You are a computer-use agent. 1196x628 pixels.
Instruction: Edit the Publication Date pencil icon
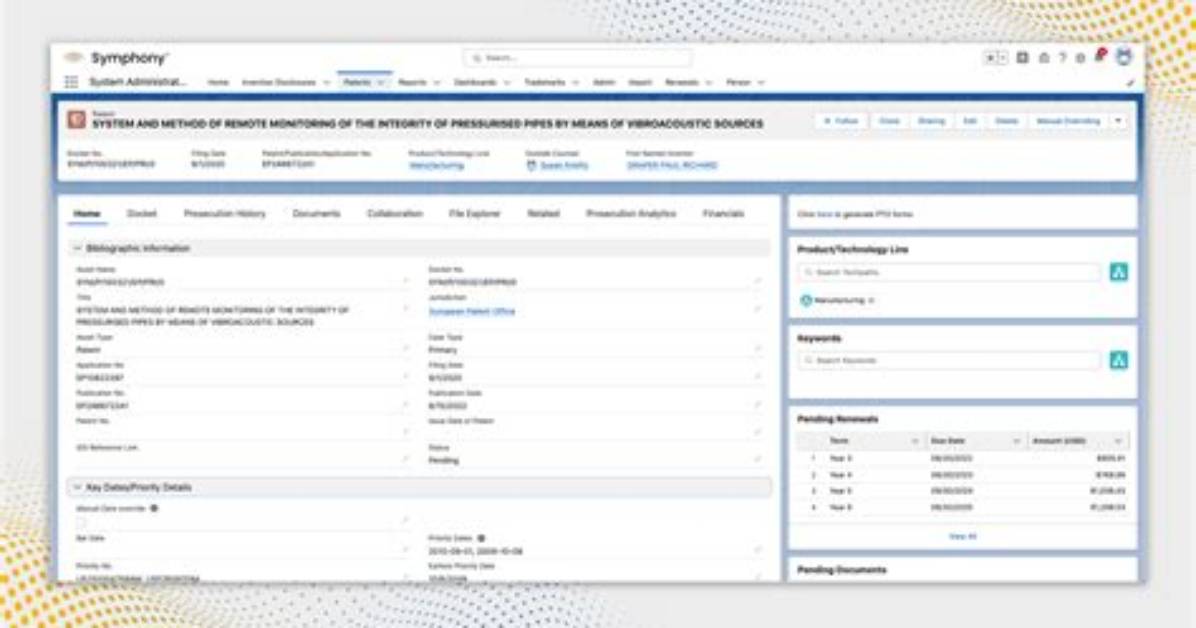(x=757, y=404)
